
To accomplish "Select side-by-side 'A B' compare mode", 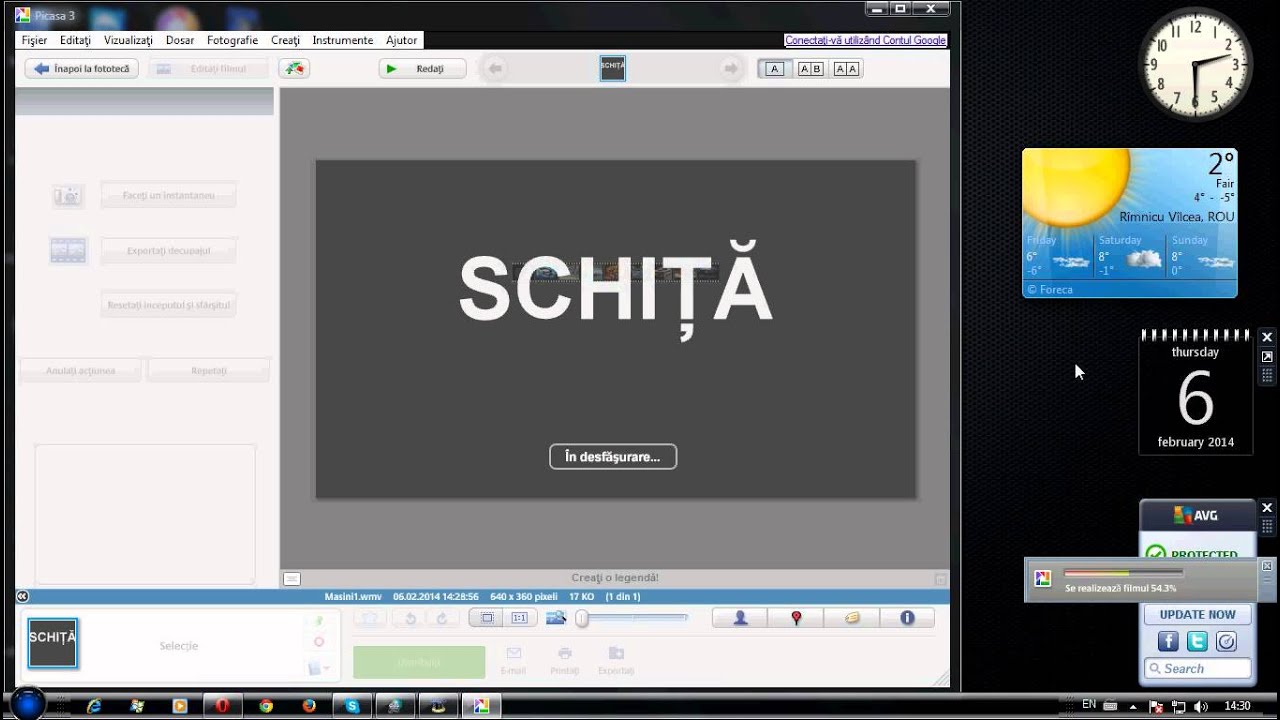I will tap(810, 69).
